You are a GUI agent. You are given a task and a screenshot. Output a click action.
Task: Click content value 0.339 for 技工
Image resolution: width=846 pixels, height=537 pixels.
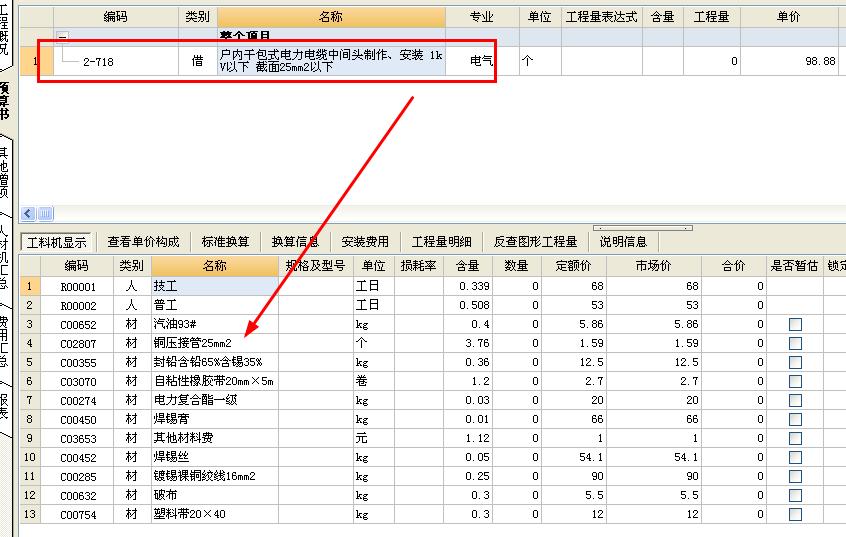point(468,286)
